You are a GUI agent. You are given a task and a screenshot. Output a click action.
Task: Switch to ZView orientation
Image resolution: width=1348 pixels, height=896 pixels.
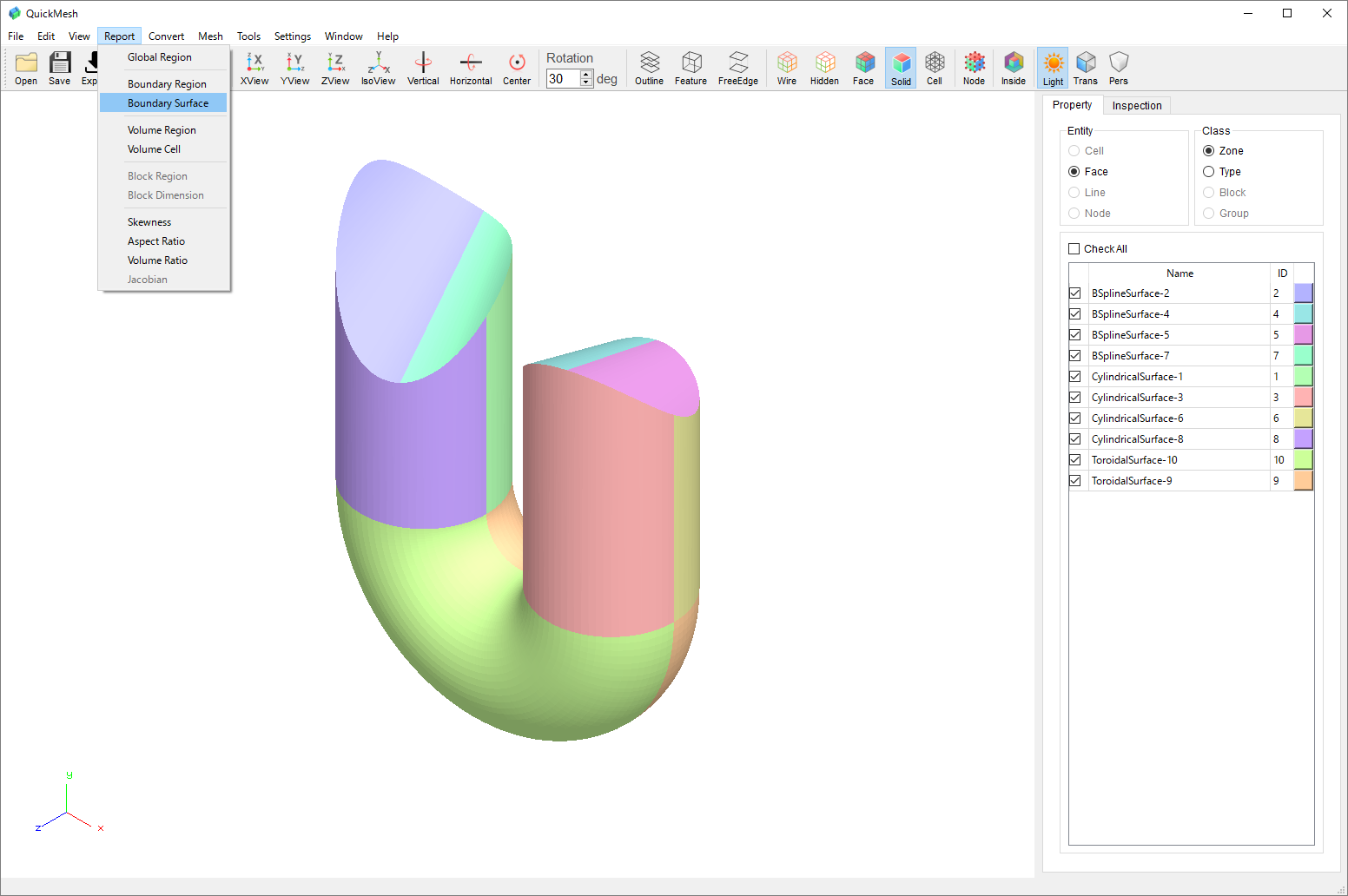335,68
